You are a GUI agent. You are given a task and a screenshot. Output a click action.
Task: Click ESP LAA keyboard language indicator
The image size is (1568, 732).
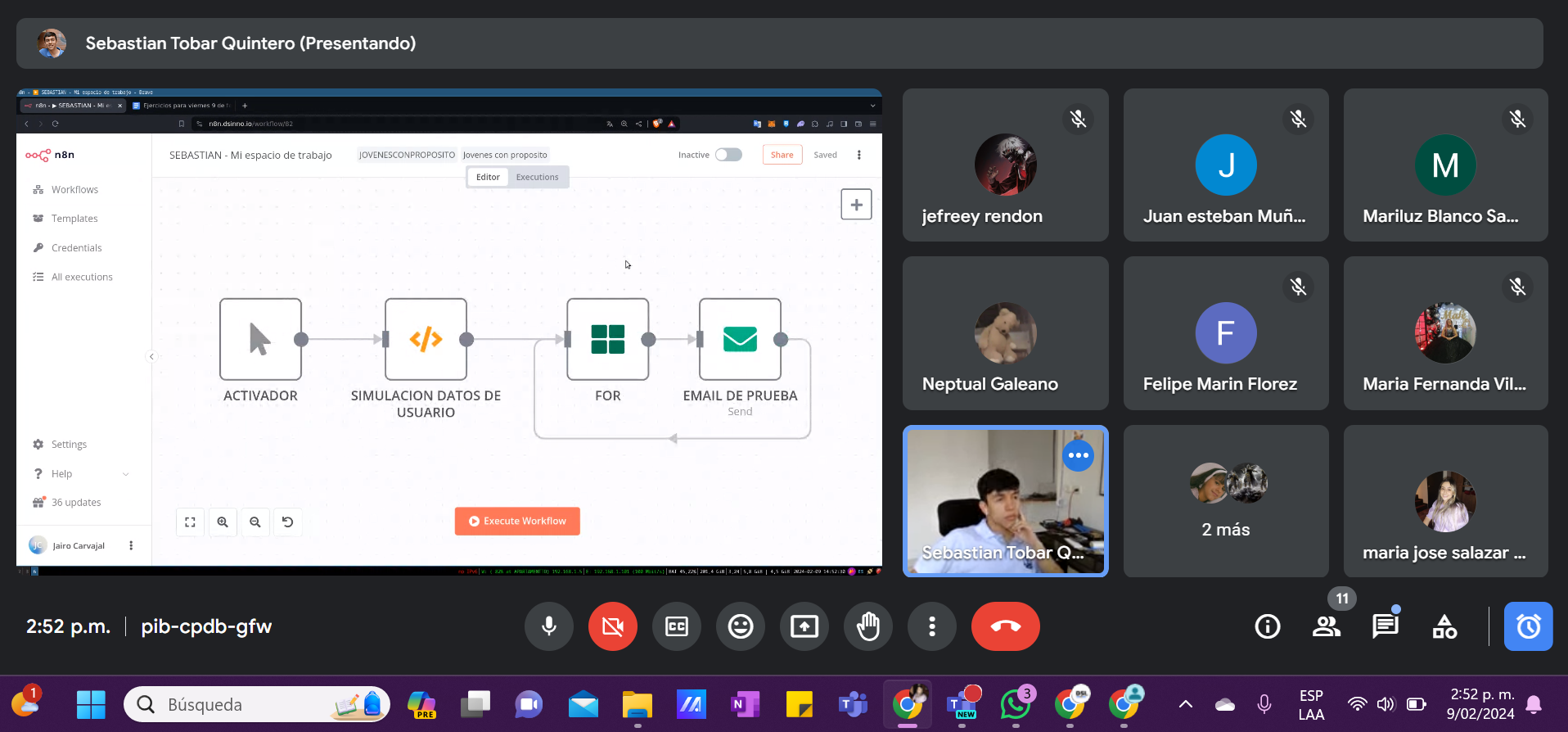pos(1311,704)
